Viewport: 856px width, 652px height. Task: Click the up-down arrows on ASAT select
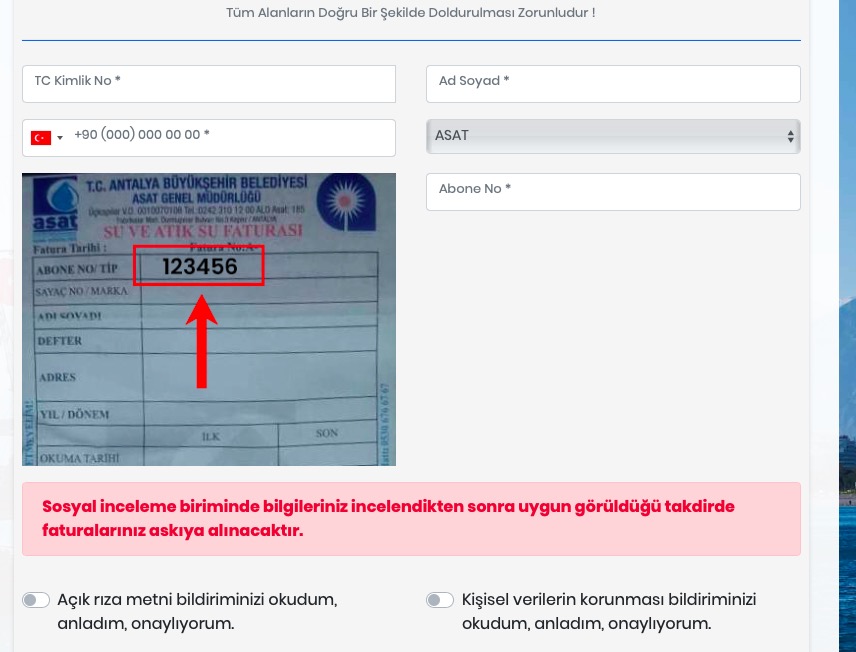coord(791,136)
